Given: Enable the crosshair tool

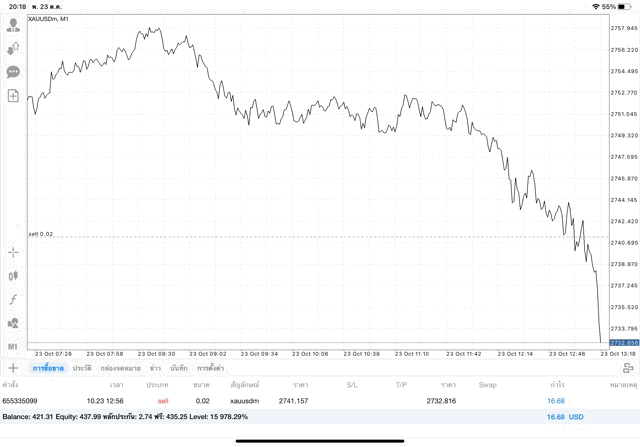Looking at the screenshot, I should (13, 252).
